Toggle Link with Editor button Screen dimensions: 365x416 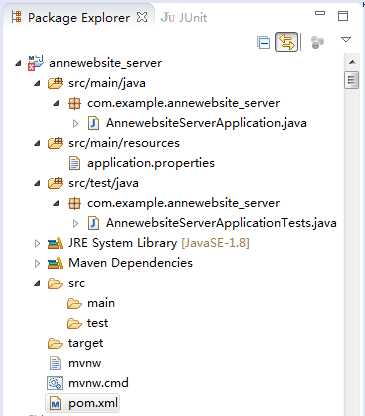286,42
